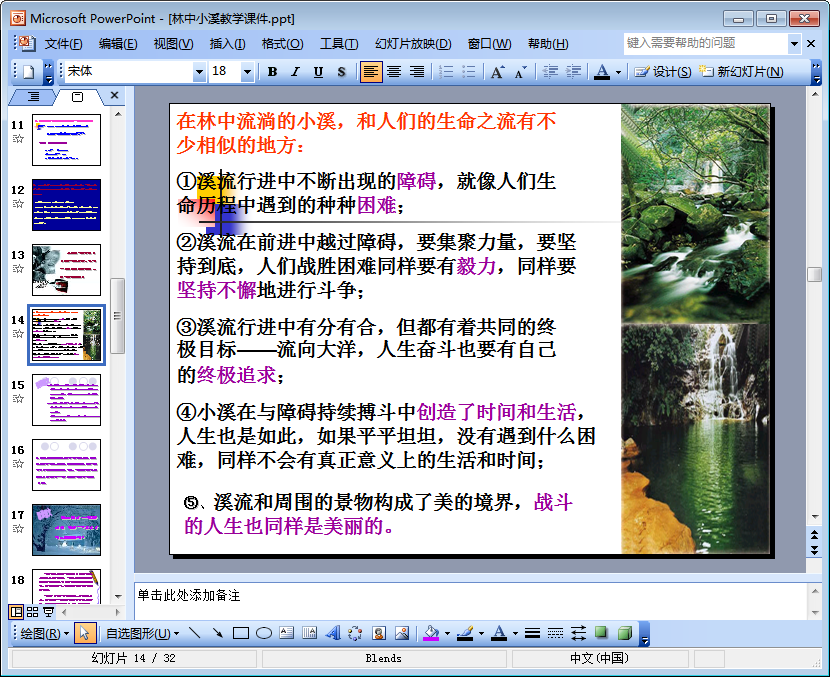This screenshot has height=677, width=830.
Task: Toggle text Shadow formatting
Action: (x=341, y=71)
